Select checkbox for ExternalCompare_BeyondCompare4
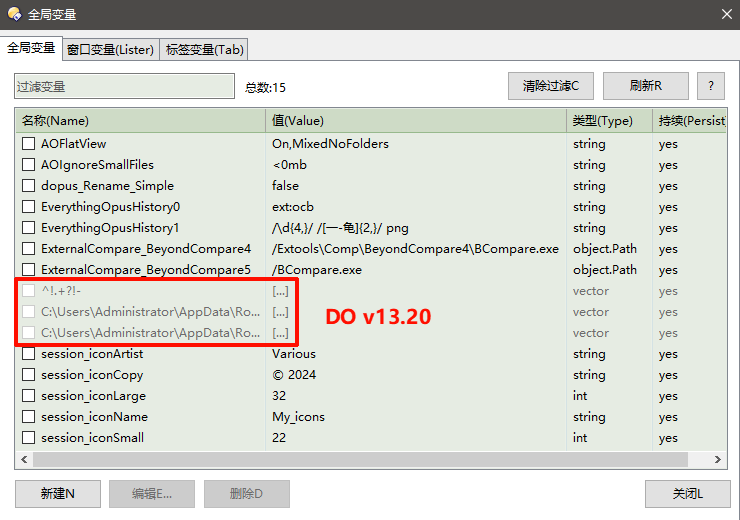Viewport: 740px width, 520px height. (x=28, y=249)
